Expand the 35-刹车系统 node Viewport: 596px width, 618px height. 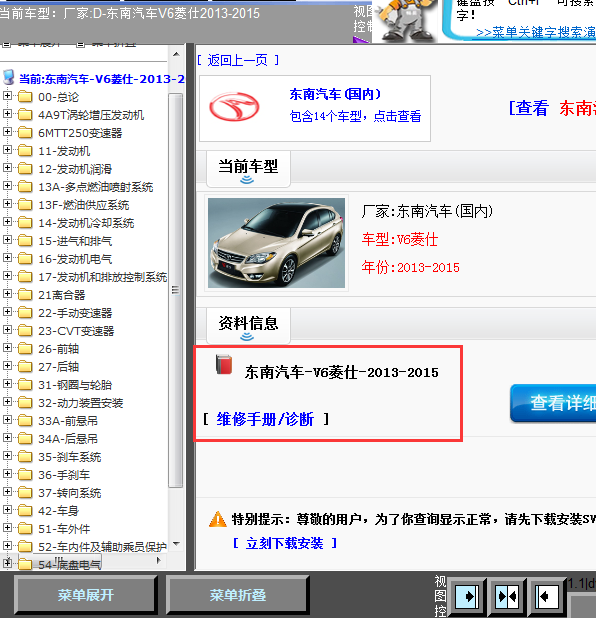7,456
